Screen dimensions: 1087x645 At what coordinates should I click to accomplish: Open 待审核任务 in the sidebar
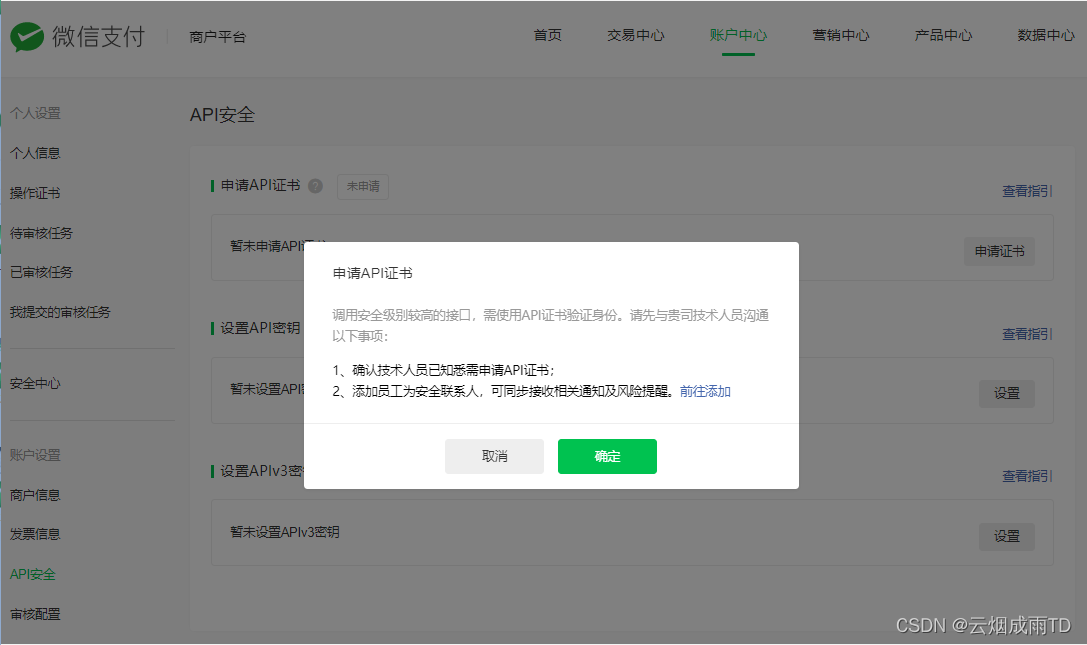point(42,233)
